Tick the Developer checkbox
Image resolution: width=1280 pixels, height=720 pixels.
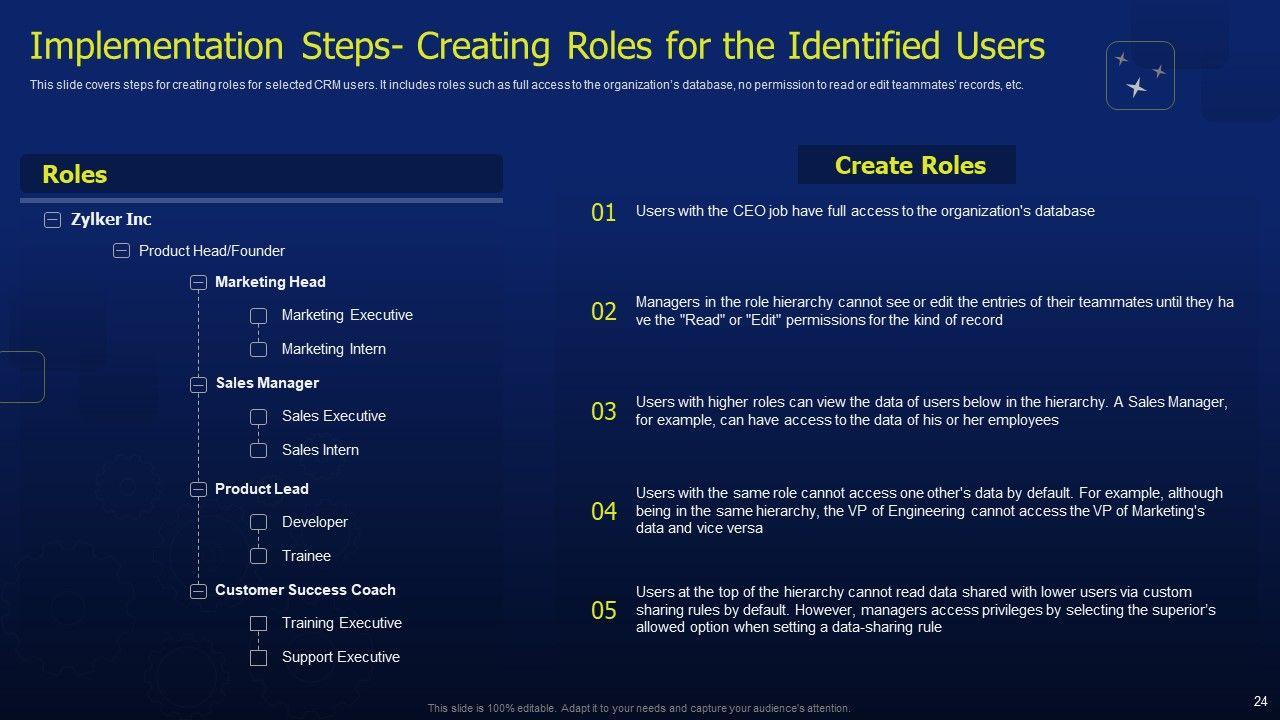click(x=258, y=523)
